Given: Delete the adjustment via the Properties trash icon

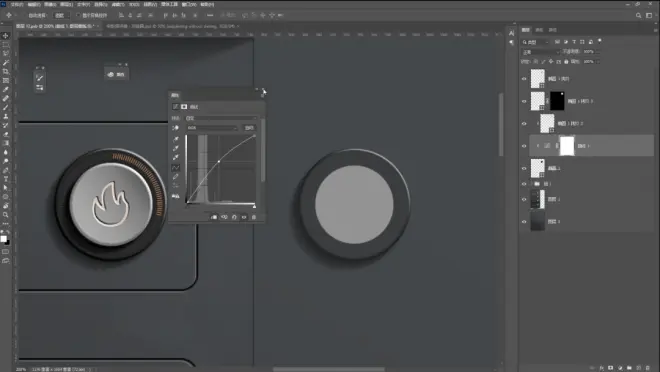Looking at the screenshot, I should coord(253,217).
